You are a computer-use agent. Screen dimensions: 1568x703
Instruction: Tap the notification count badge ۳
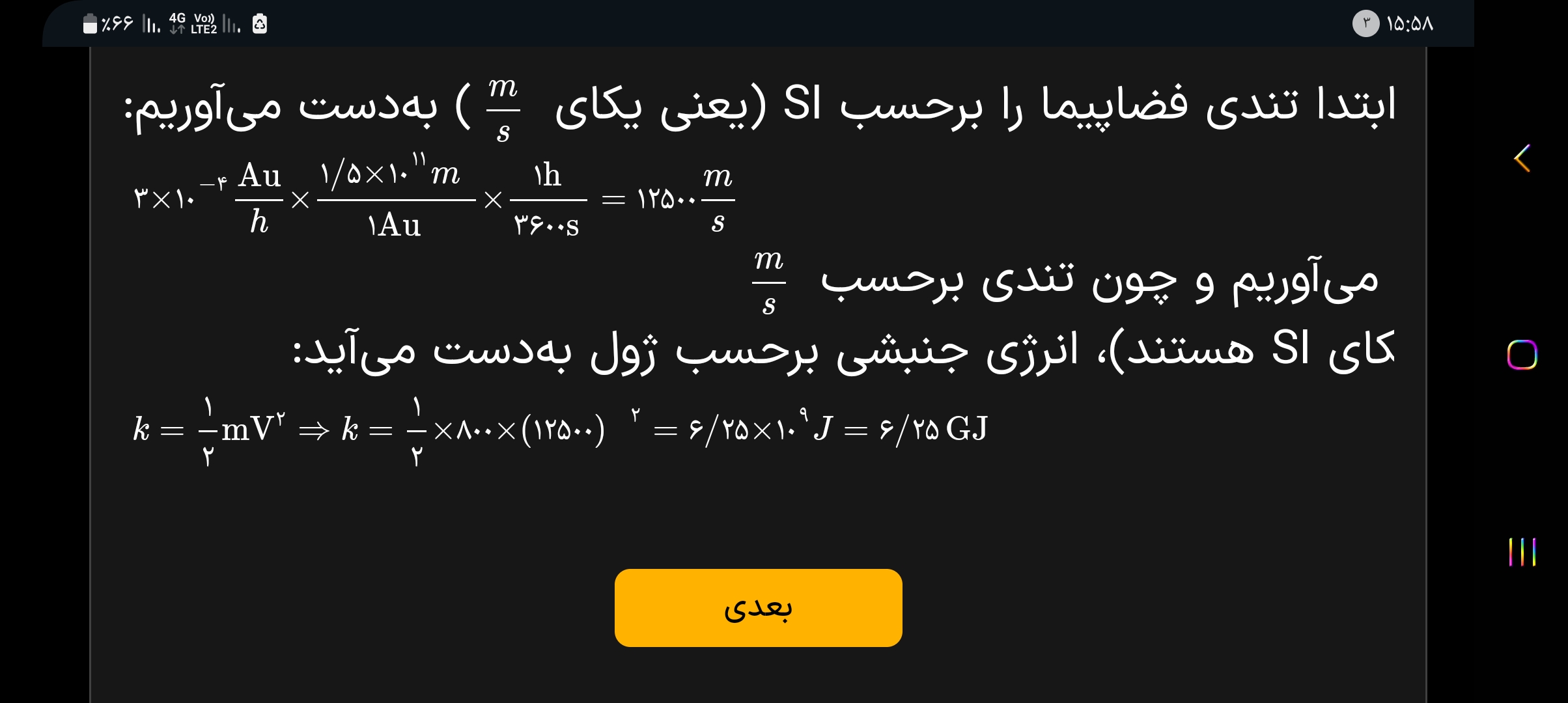1365,24
